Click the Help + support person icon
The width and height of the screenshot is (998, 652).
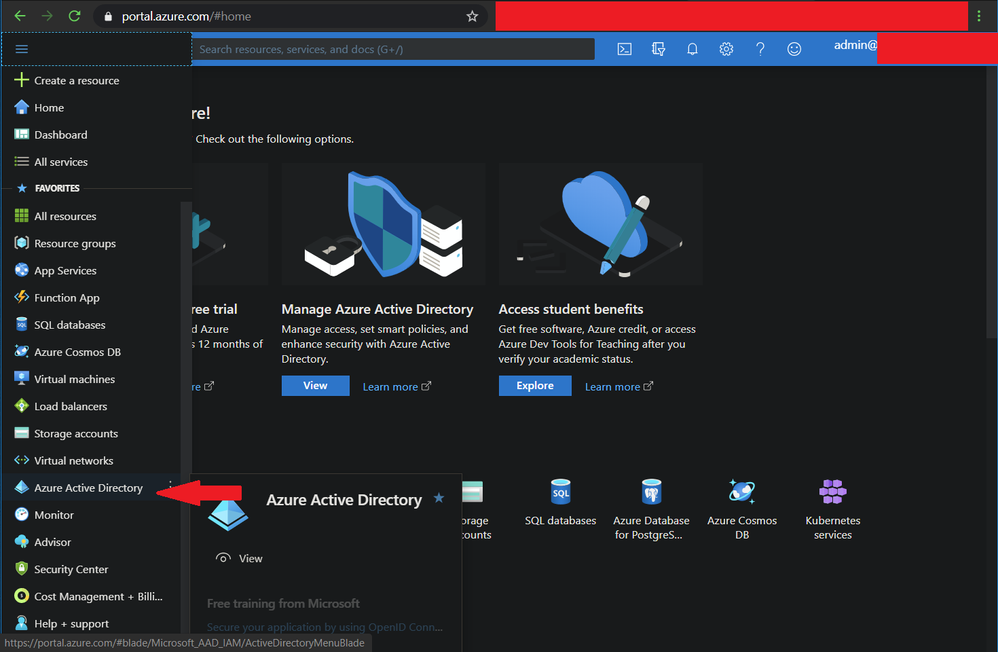pos(22,623)
